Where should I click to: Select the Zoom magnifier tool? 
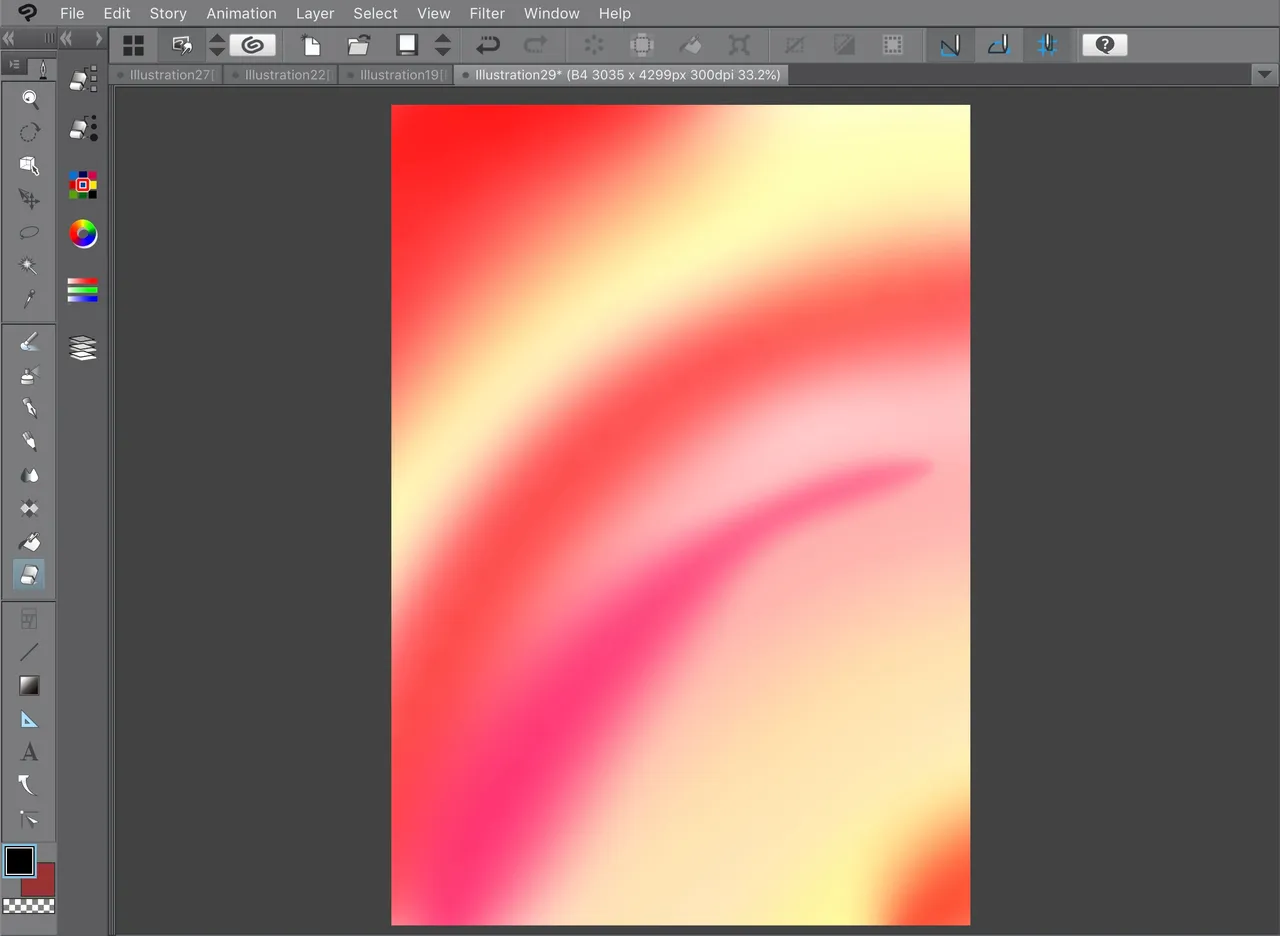(x=30, y=98)
